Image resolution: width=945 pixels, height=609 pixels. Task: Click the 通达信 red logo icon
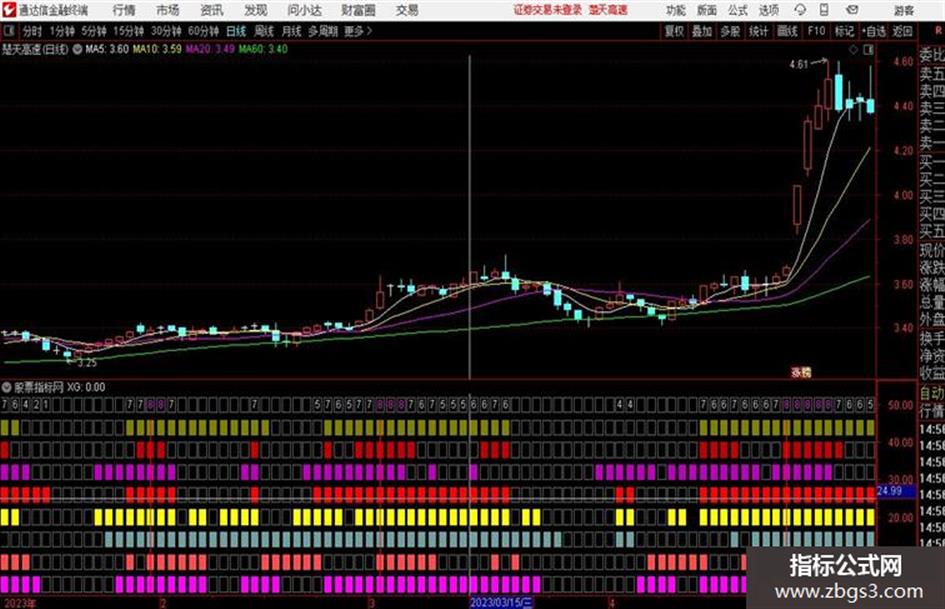pos(9,10)
